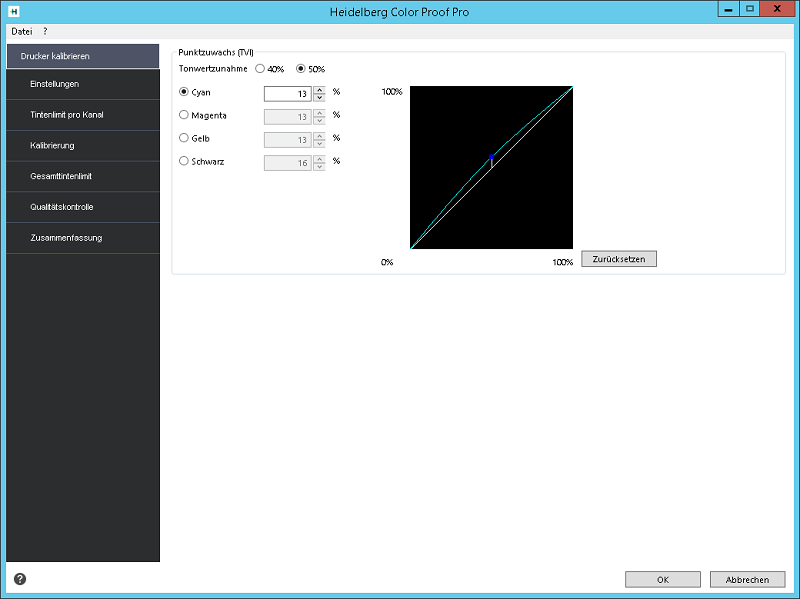Confirm with the OK button
The width and height of the screenshot is (800, 599).
[663, 579]
